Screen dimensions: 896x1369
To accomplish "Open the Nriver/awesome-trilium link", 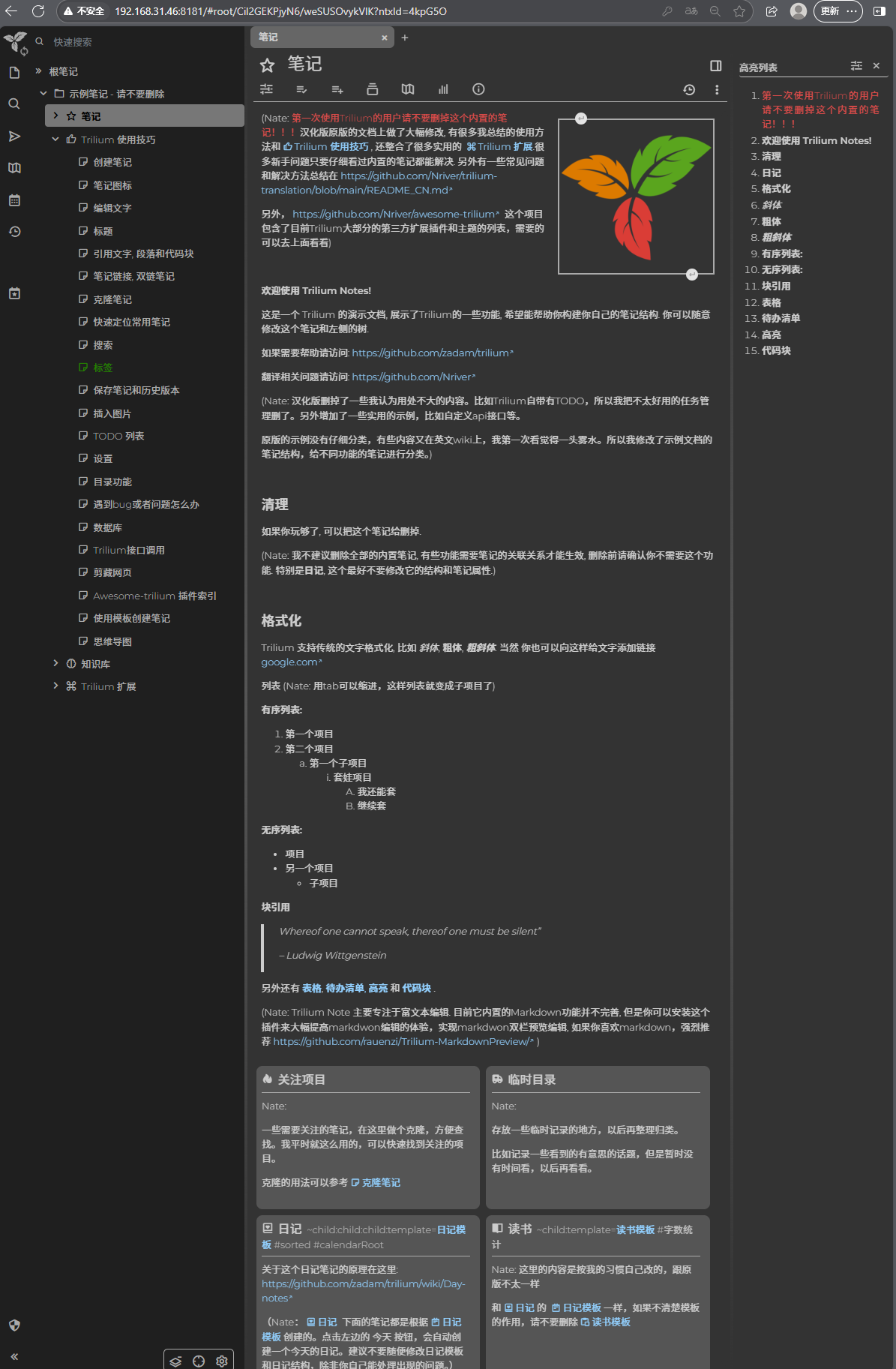I will (395, 214).
